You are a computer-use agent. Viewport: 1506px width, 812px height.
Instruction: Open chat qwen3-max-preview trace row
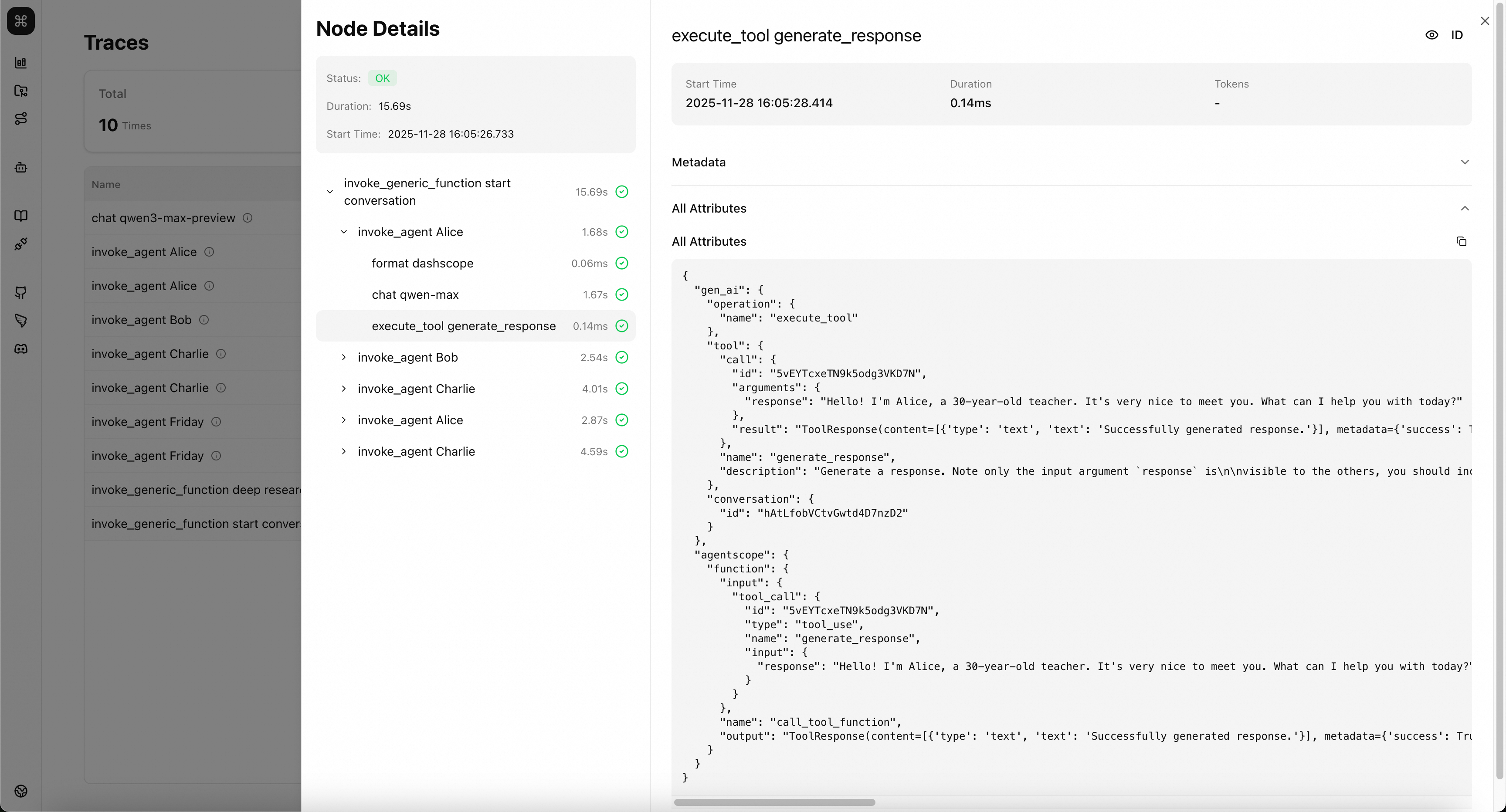164,218
